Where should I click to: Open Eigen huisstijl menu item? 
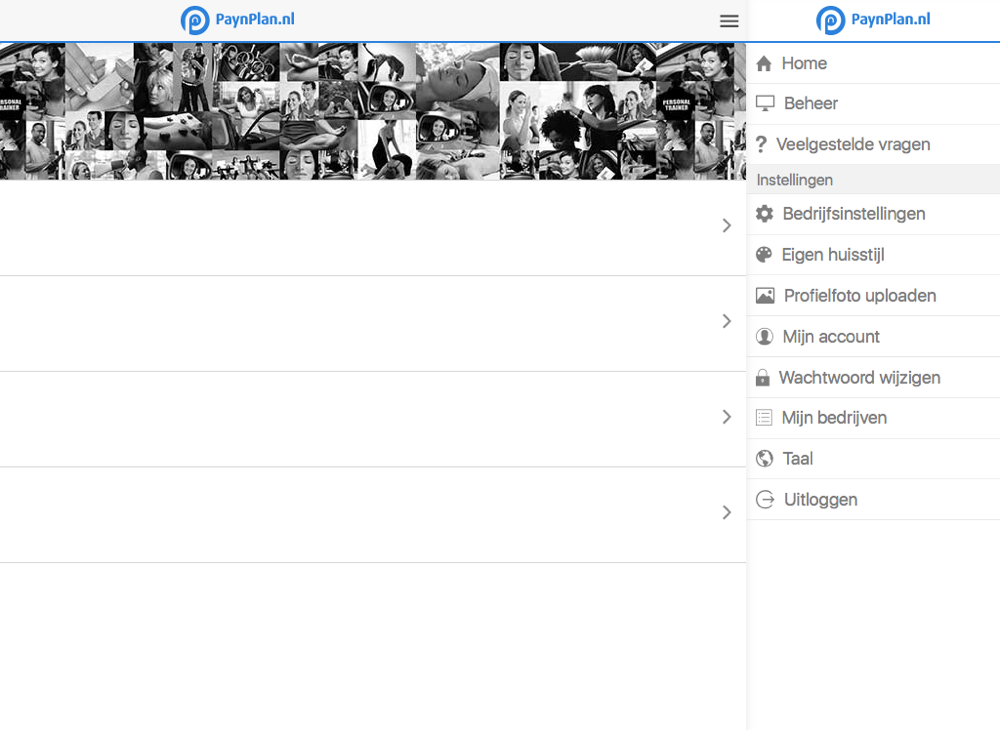click(x=873, y=255)
